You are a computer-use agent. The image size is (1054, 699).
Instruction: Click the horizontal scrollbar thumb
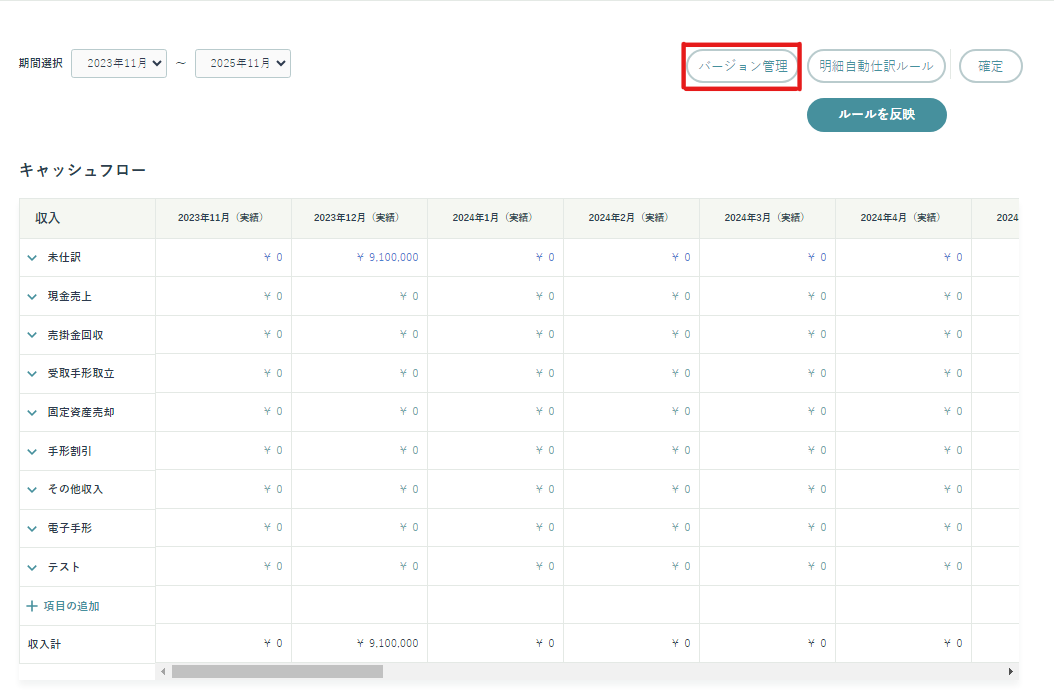point(277,671)
